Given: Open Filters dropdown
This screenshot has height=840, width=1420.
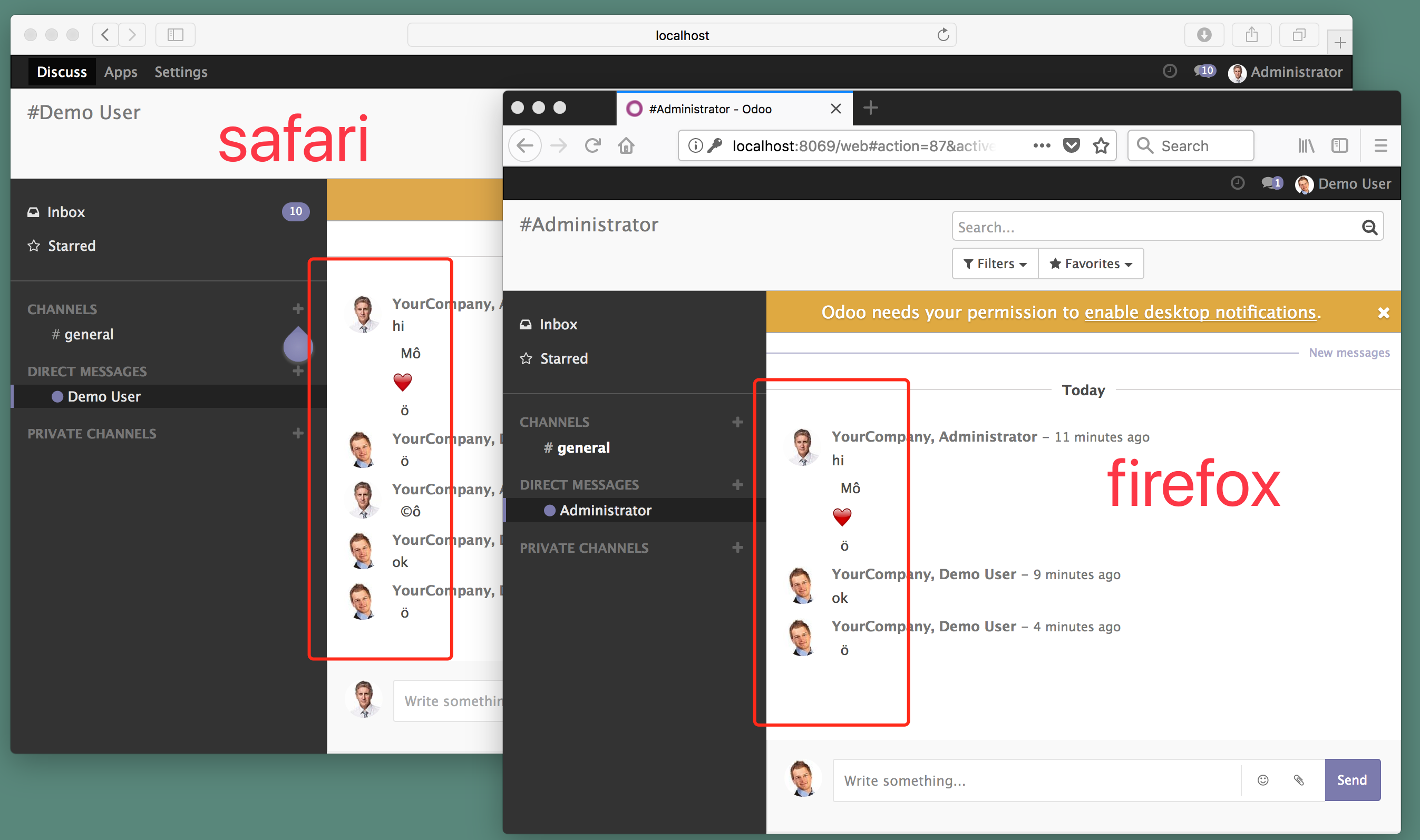Looking at the screenshot, I should (995, 264).
